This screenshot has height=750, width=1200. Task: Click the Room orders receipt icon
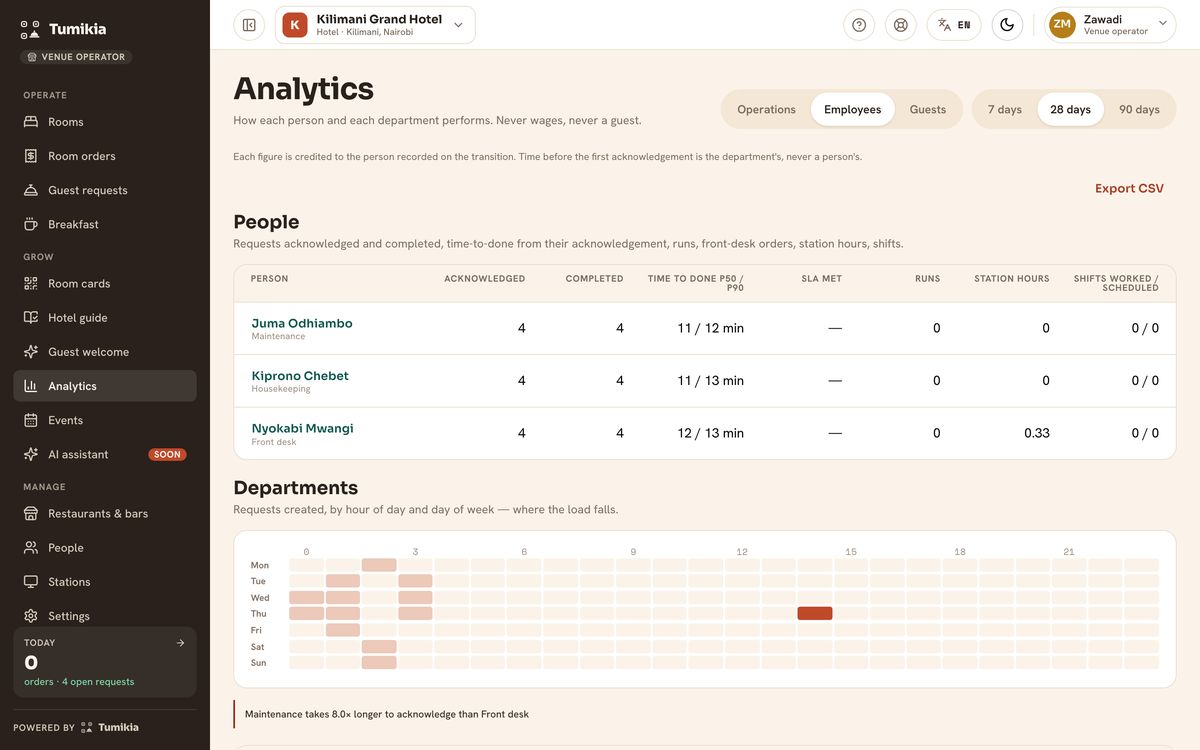[30, 156]
